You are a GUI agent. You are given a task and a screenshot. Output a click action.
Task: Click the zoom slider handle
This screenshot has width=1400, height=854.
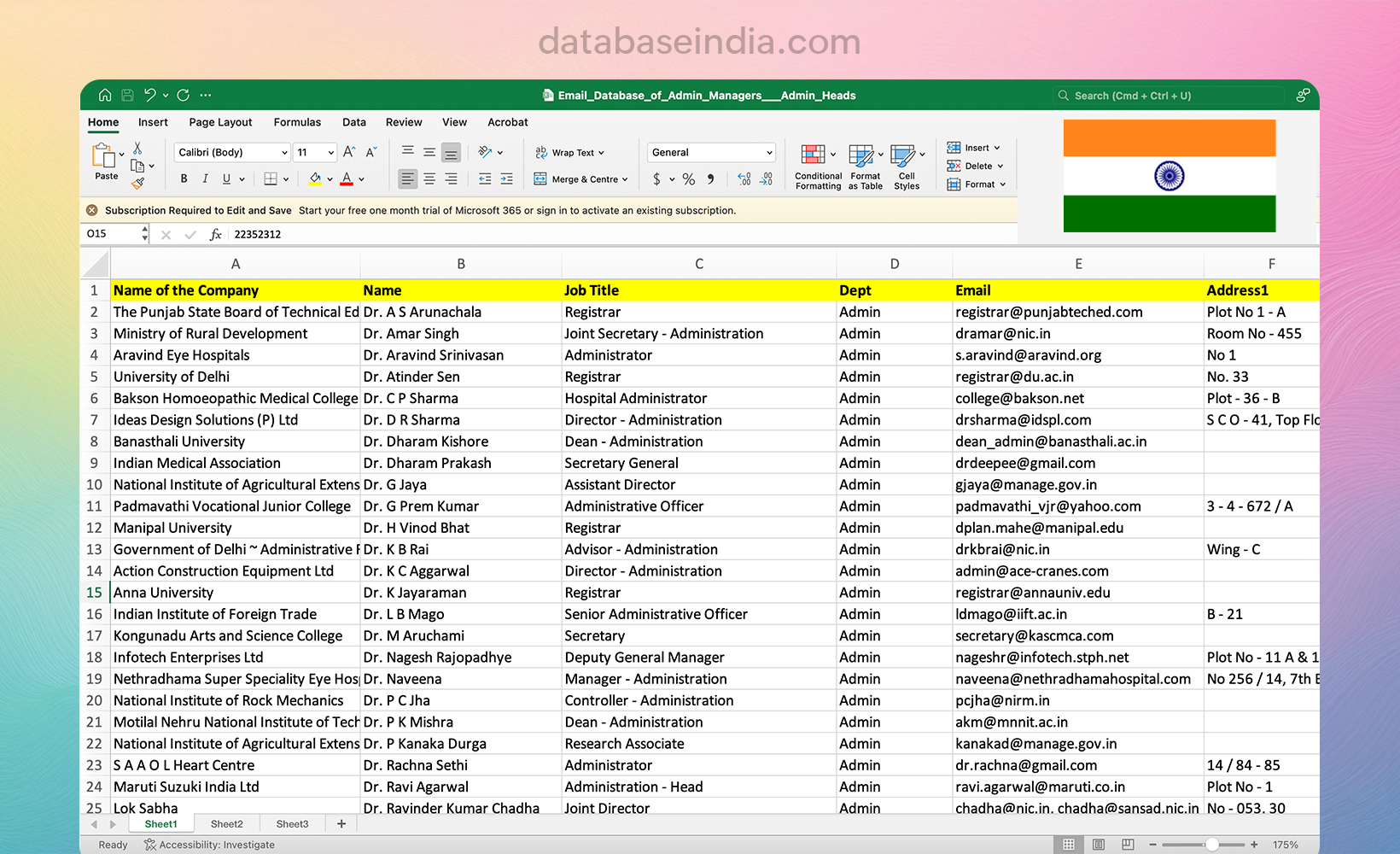(1211, 845)
